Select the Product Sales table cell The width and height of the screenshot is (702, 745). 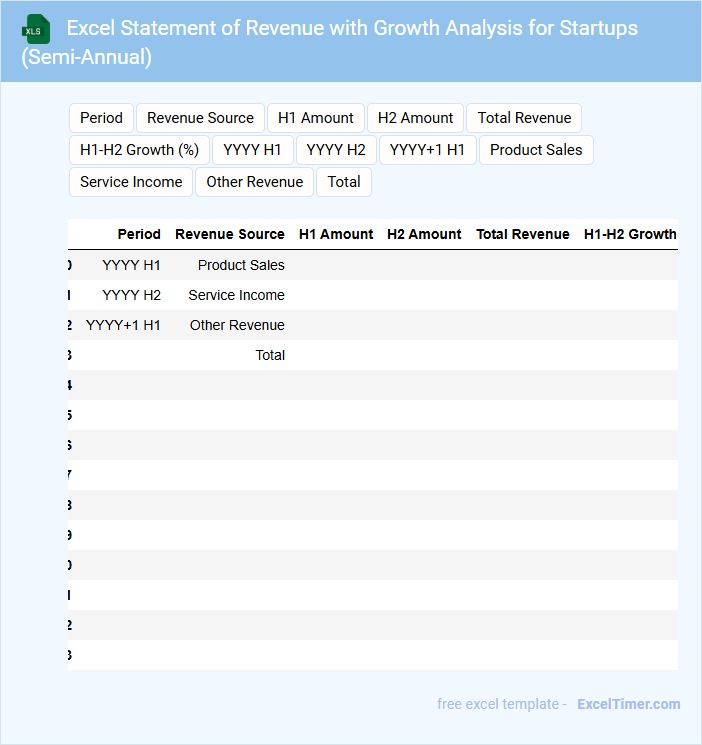click(241, 265)
